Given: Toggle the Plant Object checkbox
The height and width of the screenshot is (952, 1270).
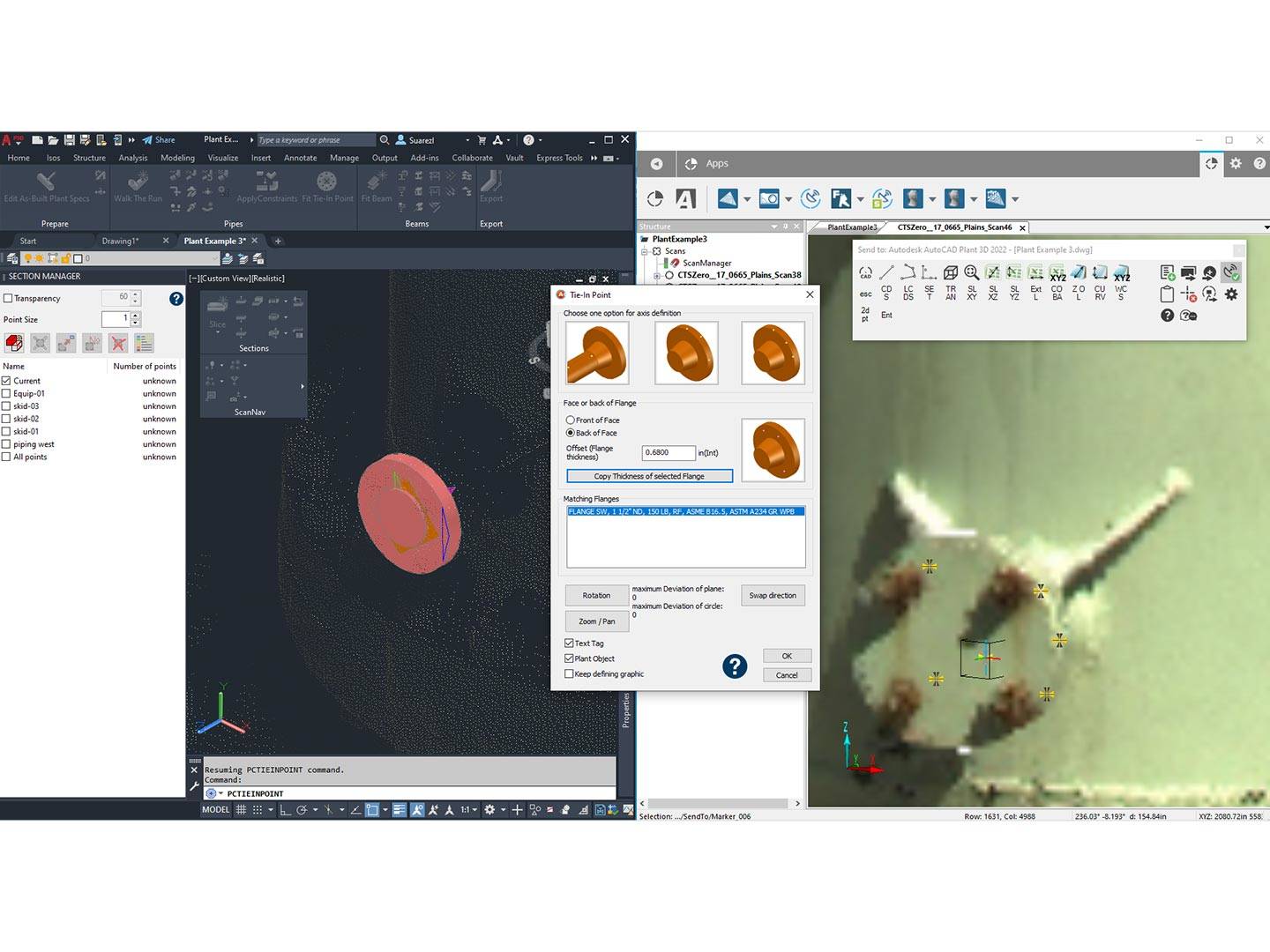Looking at the screenshot, I should (569, 658).
